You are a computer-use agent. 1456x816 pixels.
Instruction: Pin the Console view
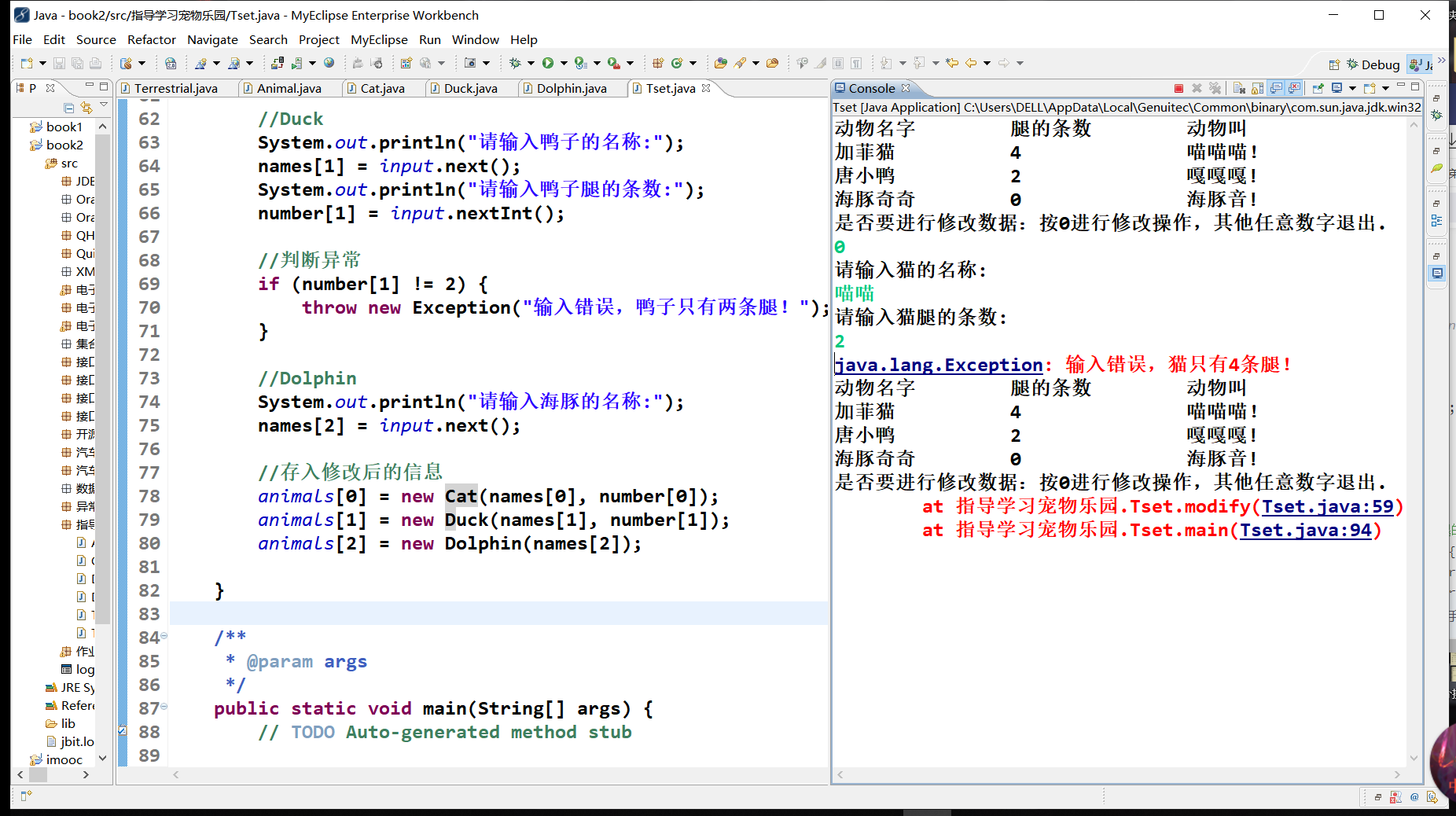tap(1318, 88)
